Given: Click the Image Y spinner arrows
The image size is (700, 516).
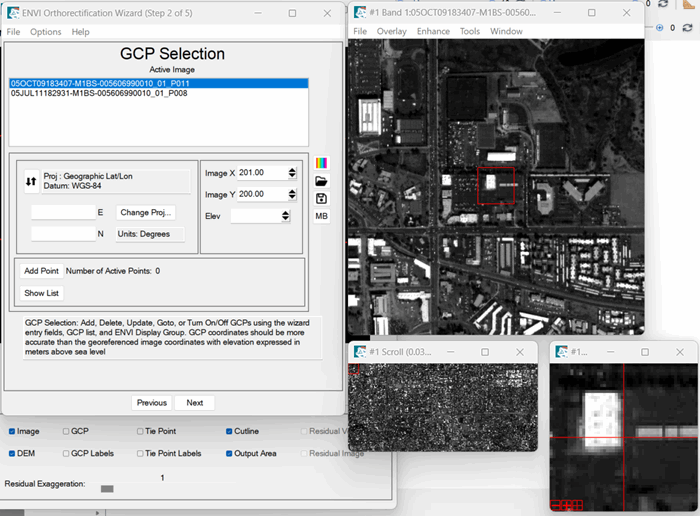Looking at the screenshot, I should tap(291, 194).
